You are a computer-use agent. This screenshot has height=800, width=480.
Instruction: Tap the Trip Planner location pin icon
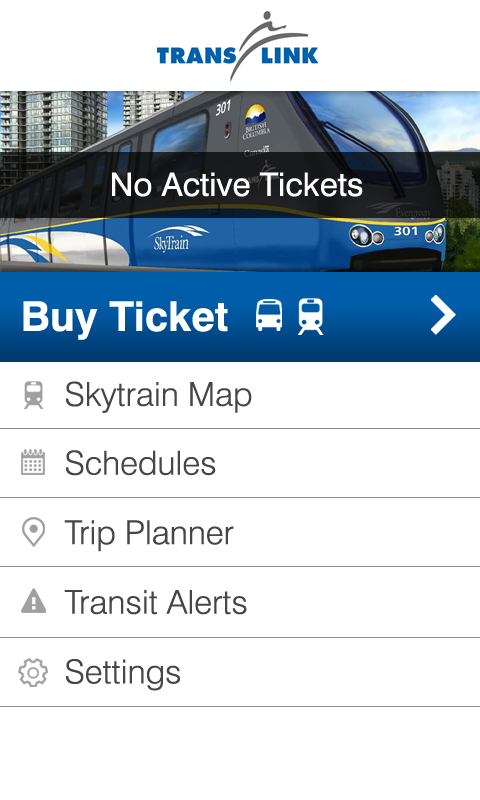(x=34, y=532)
